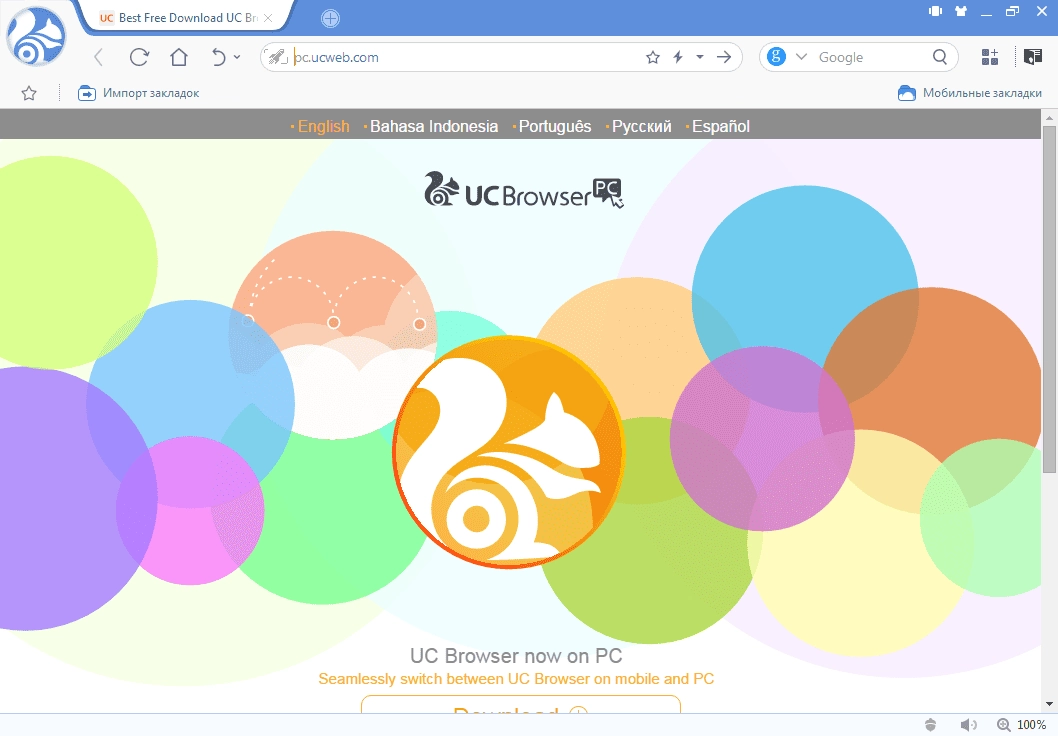The image size is (1058, 736).
Task: Switch page language to Español
Action: tap(721, 126)
